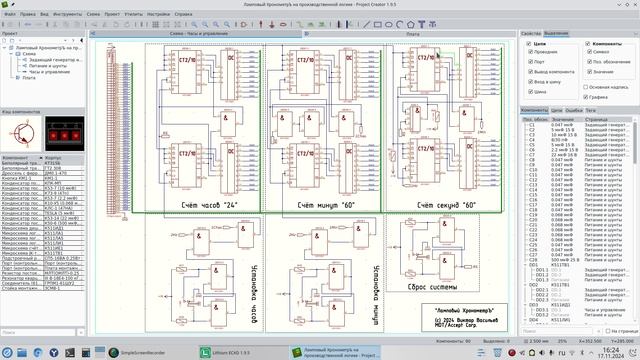Open the 'Файл' menu

10,14
